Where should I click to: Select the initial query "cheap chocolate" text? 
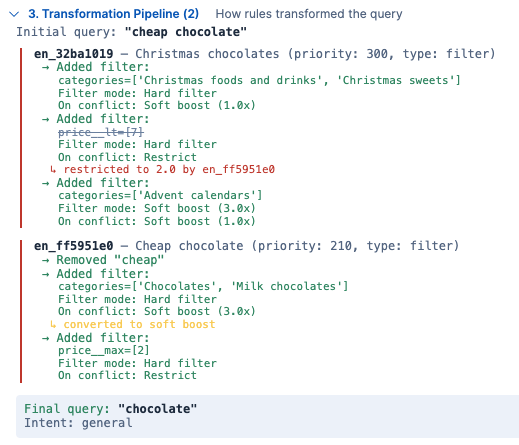point(186,32)
